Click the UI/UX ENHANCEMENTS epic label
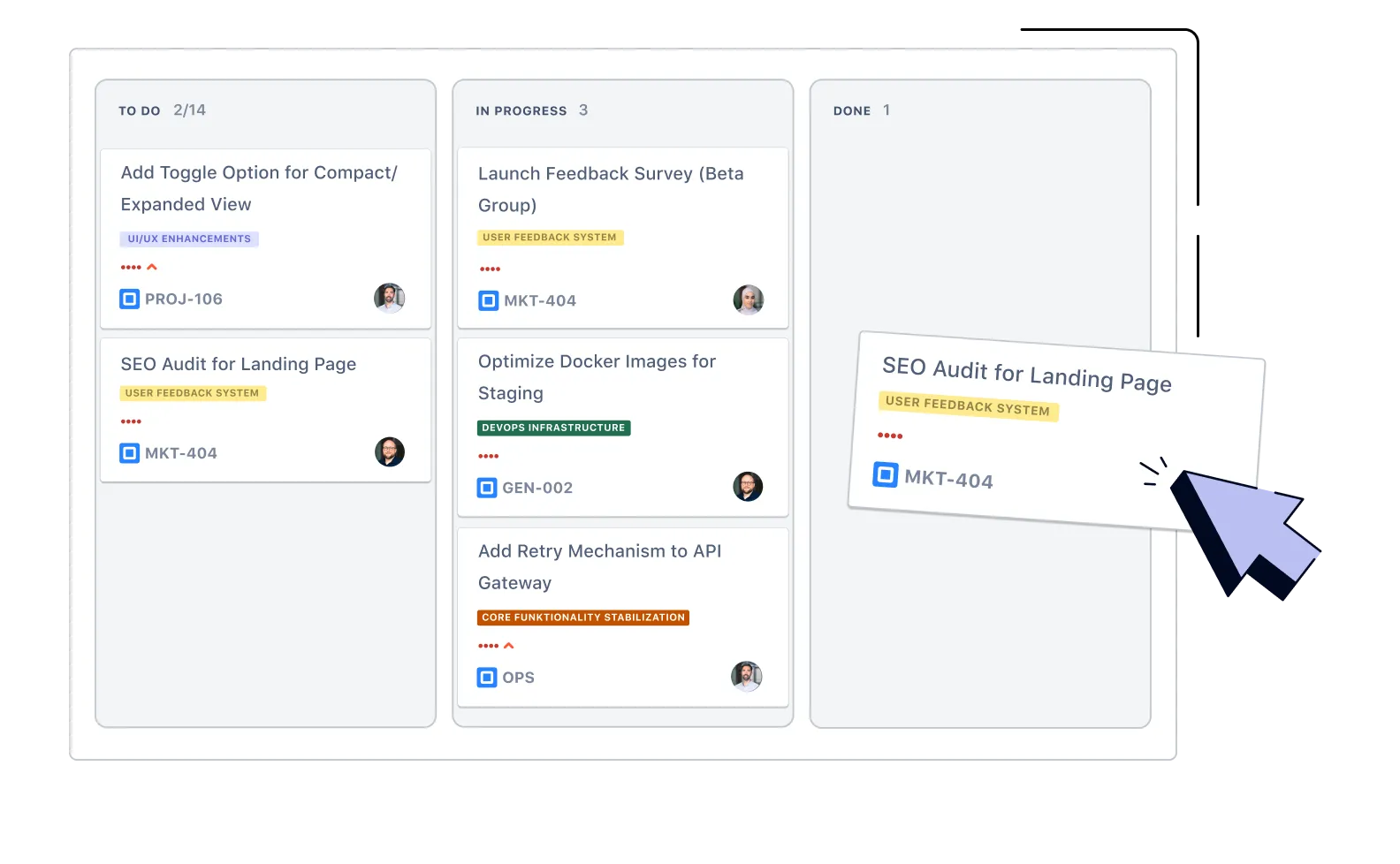Screen dimensions: 1400x864 click(189, 239)
